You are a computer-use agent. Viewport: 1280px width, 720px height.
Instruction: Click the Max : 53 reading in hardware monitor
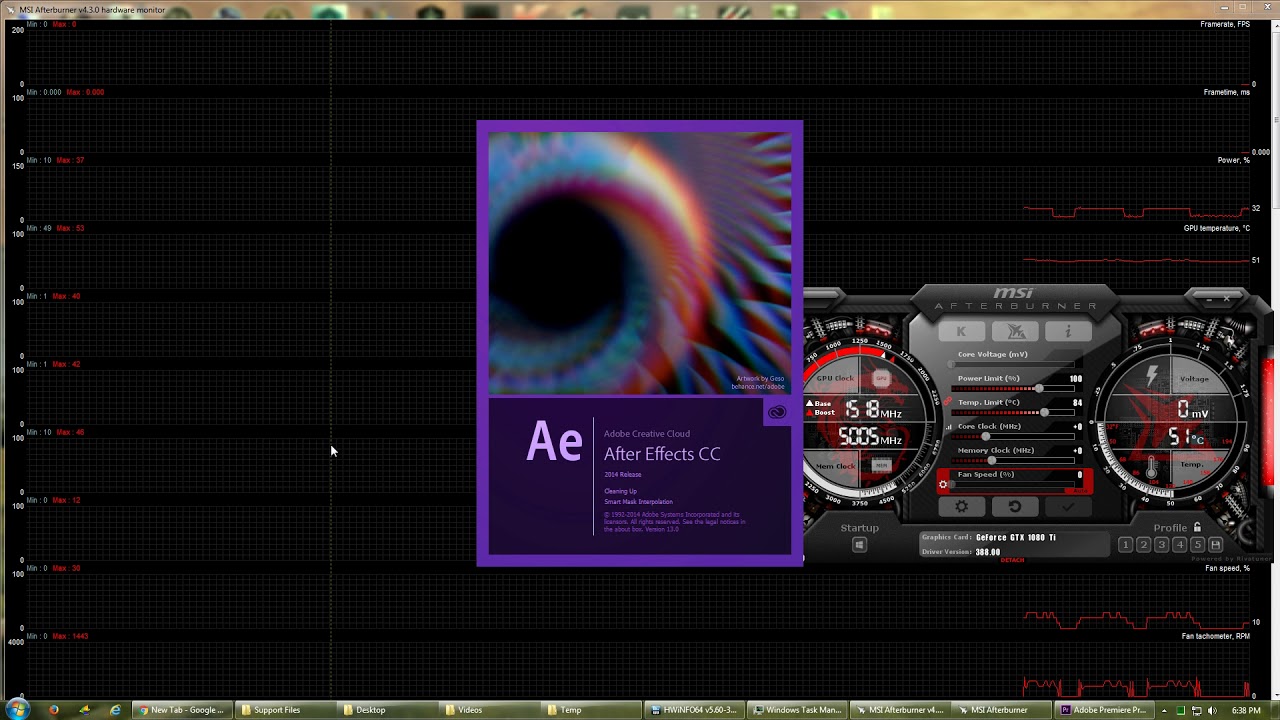70,228
